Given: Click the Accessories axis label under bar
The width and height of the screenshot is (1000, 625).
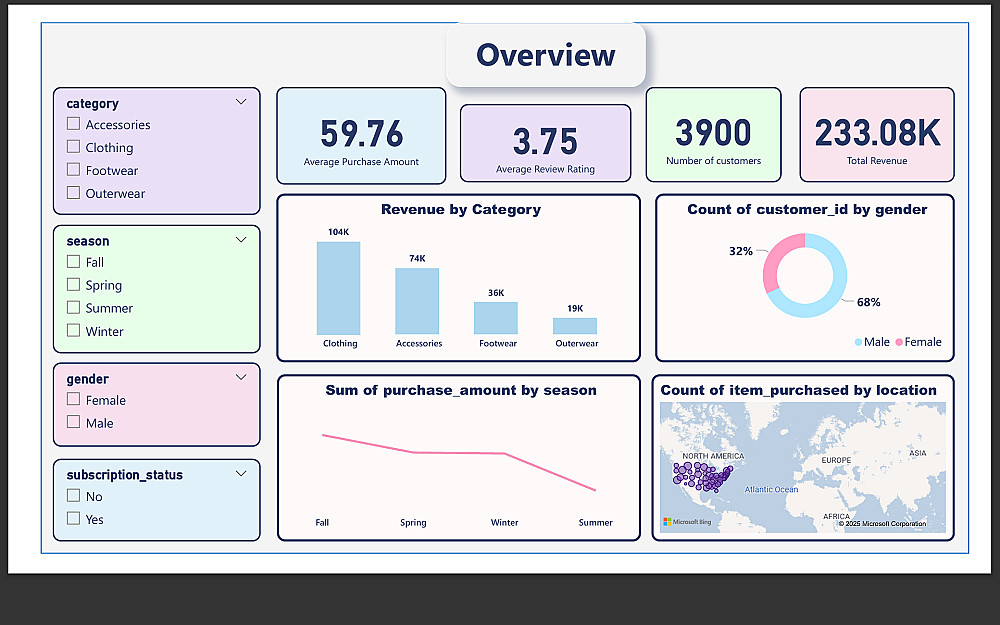Looking at the screenshot, I should click(419, 343).
